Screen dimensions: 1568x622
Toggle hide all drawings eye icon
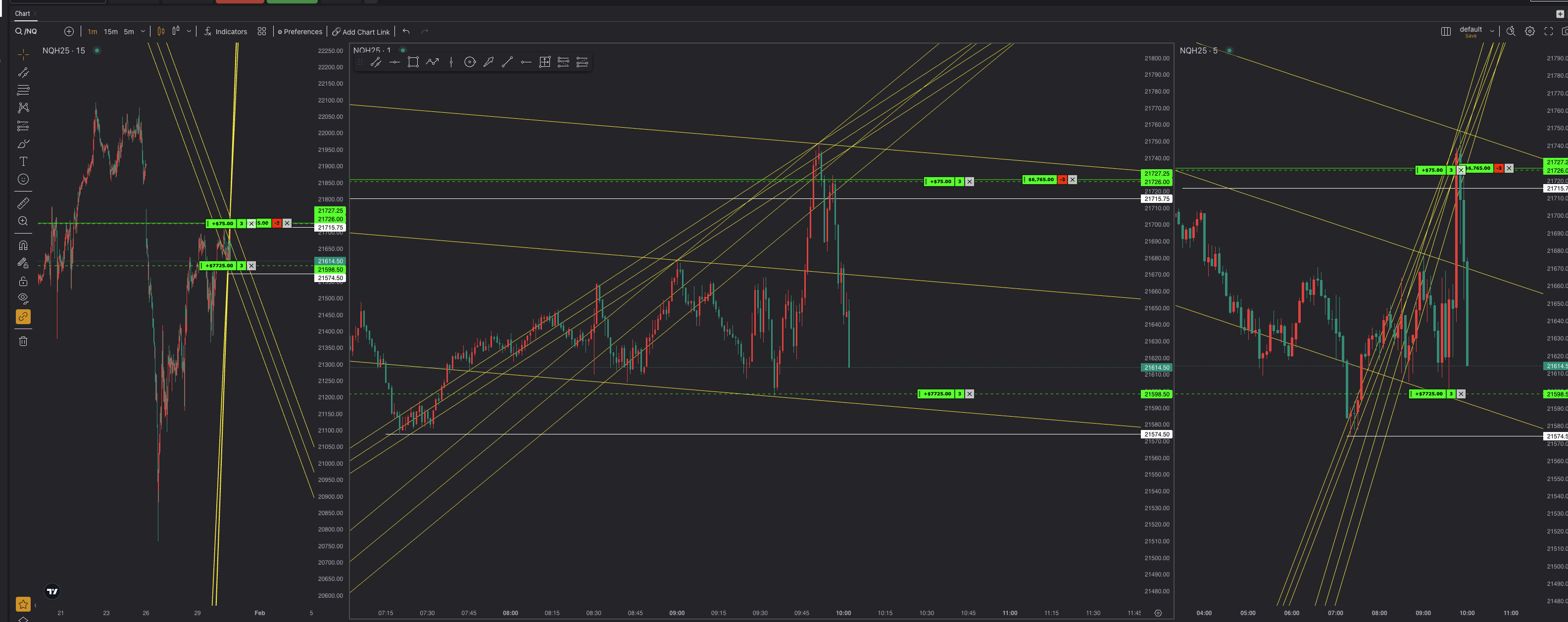coord(23,298)
